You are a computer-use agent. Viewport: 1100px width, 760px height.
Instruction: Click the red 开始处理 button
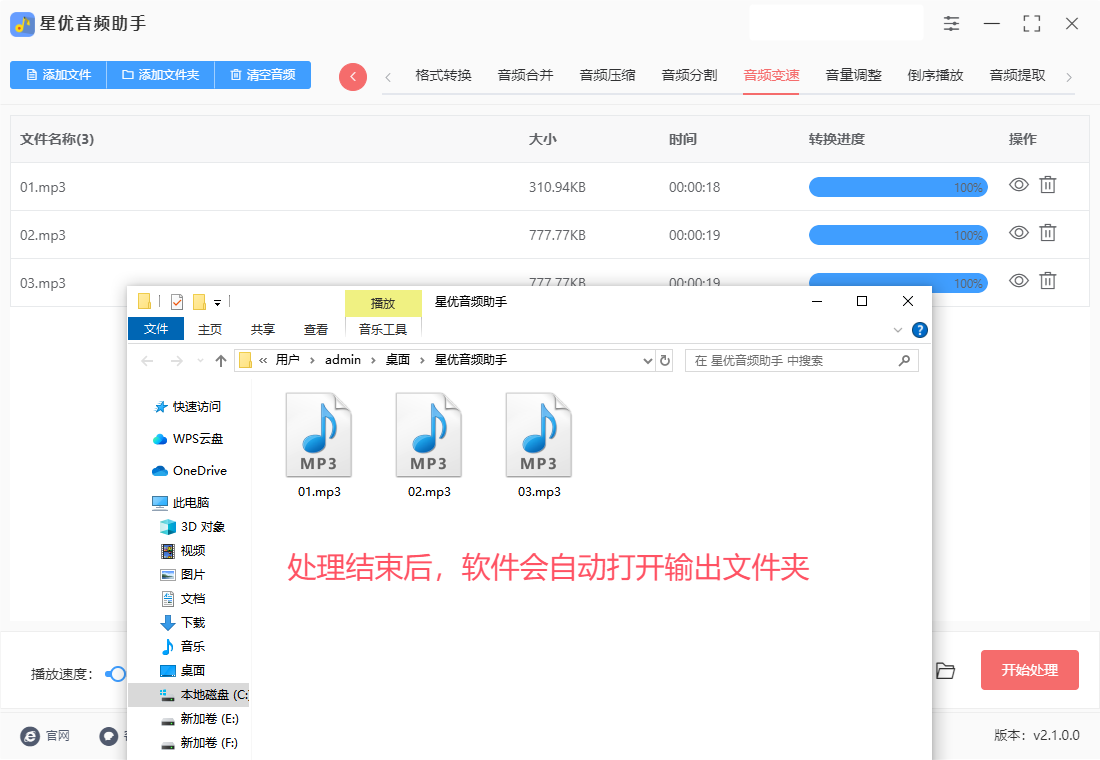[x=1029, y=670]
